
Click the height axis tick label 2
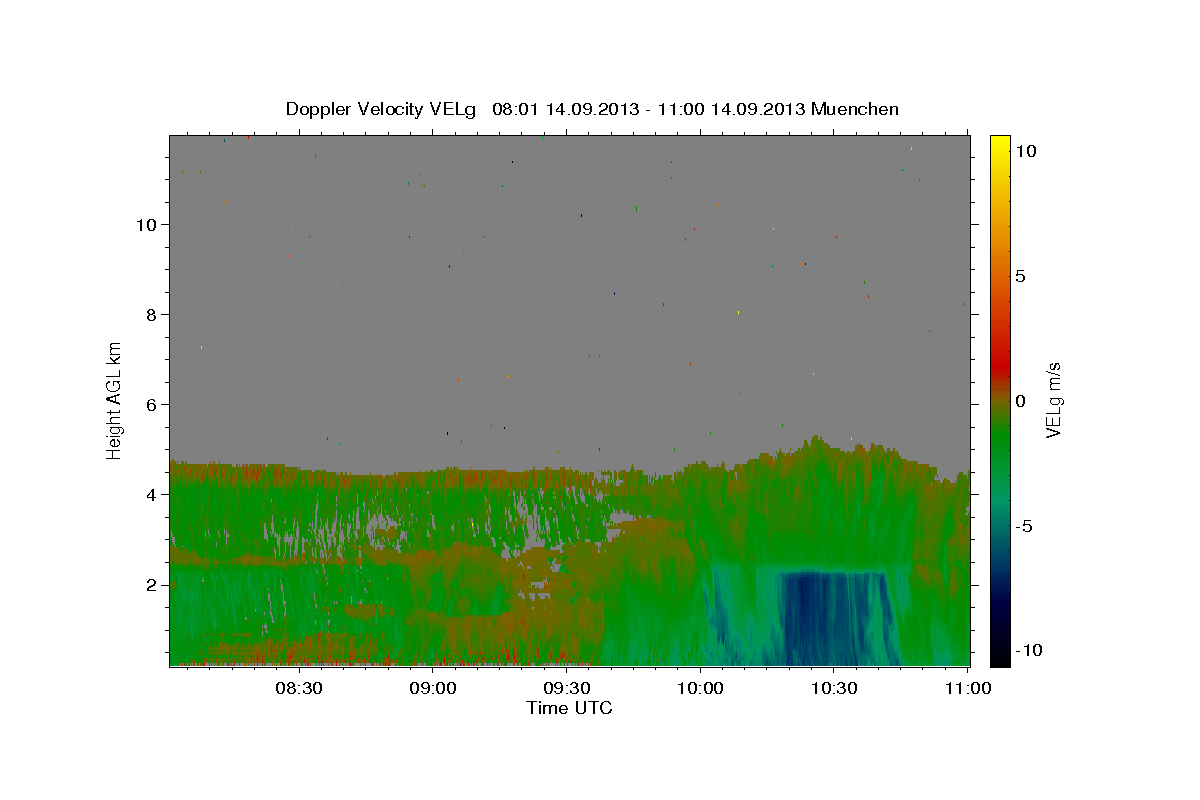point(152,584)
